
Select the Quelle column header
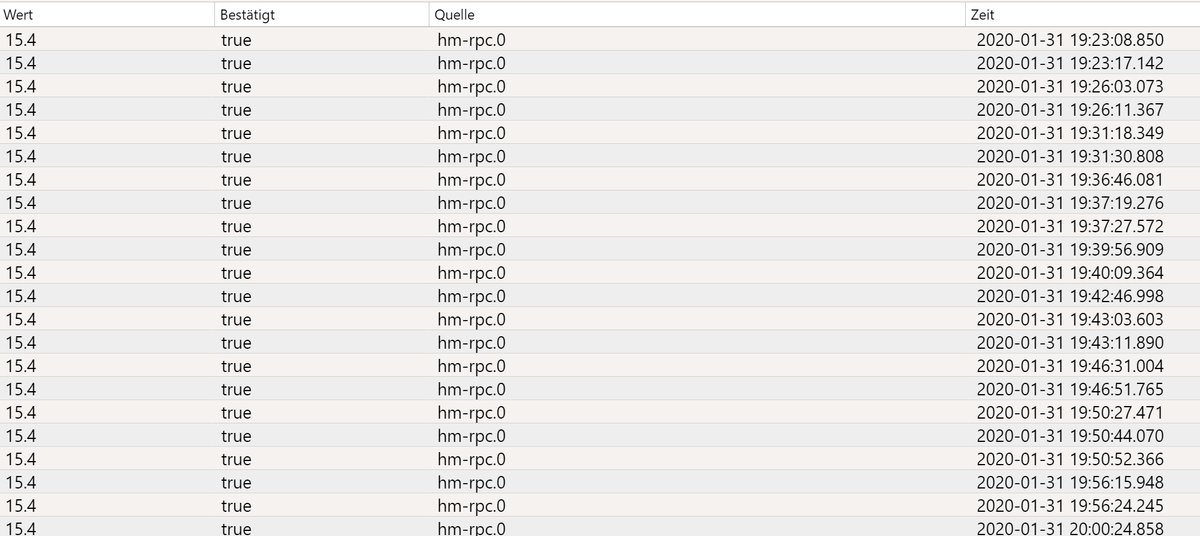697,15
